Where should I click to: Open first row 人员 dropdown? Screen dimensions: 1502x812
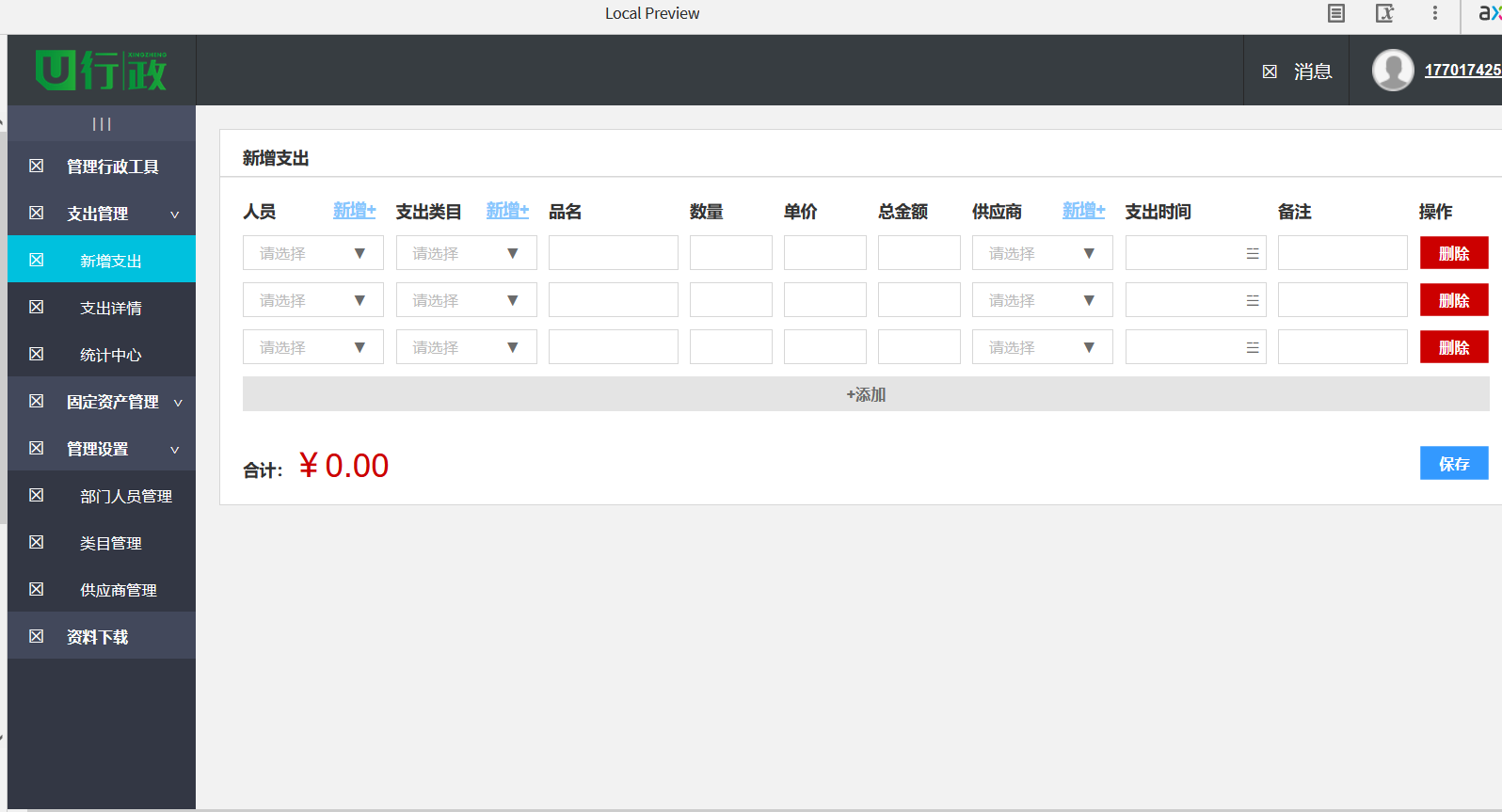pyautogui.click(x=313, y=253)
